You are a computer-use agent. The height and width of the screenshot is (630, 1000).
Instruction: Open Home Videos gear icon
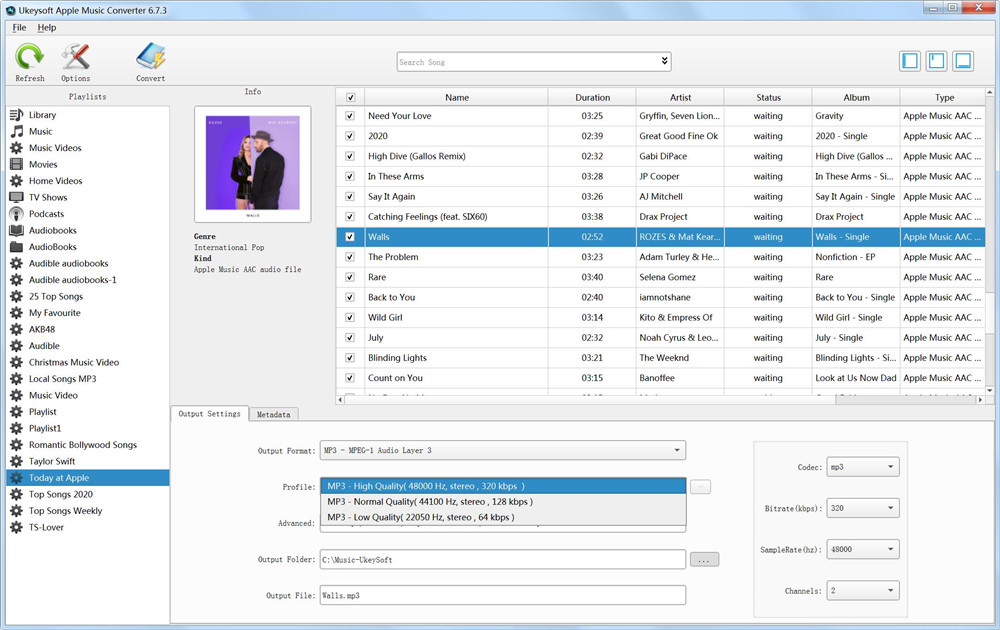(17, 181)
